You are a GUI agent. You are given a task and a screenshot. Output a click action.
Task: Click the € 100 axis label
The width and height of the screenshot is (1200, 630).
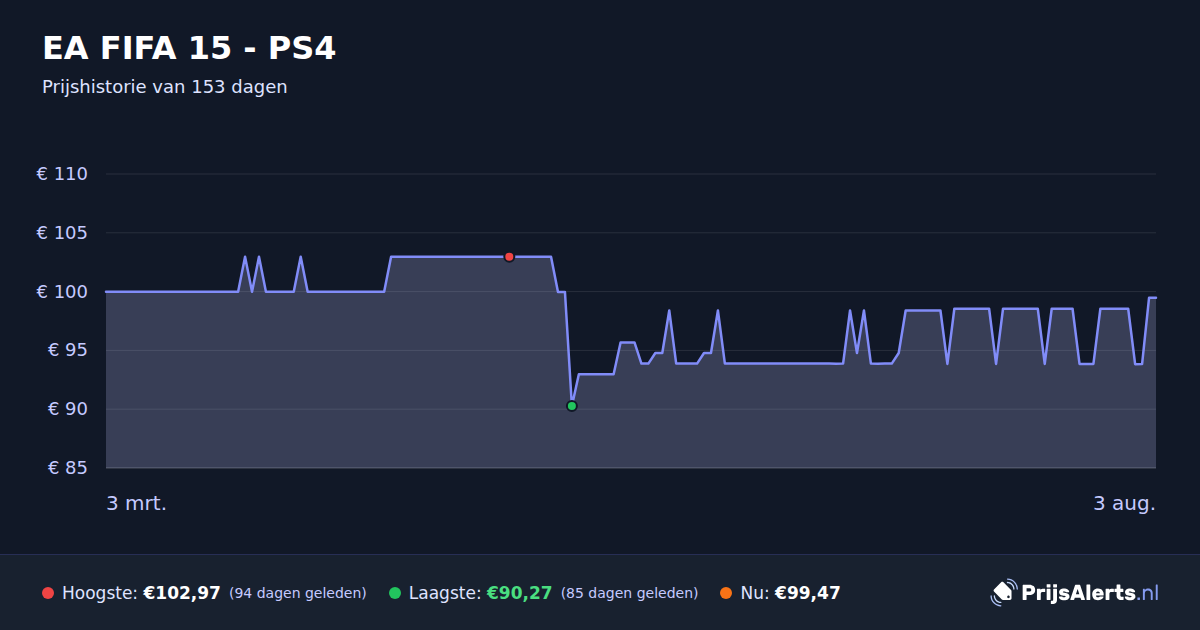(62, 292)
